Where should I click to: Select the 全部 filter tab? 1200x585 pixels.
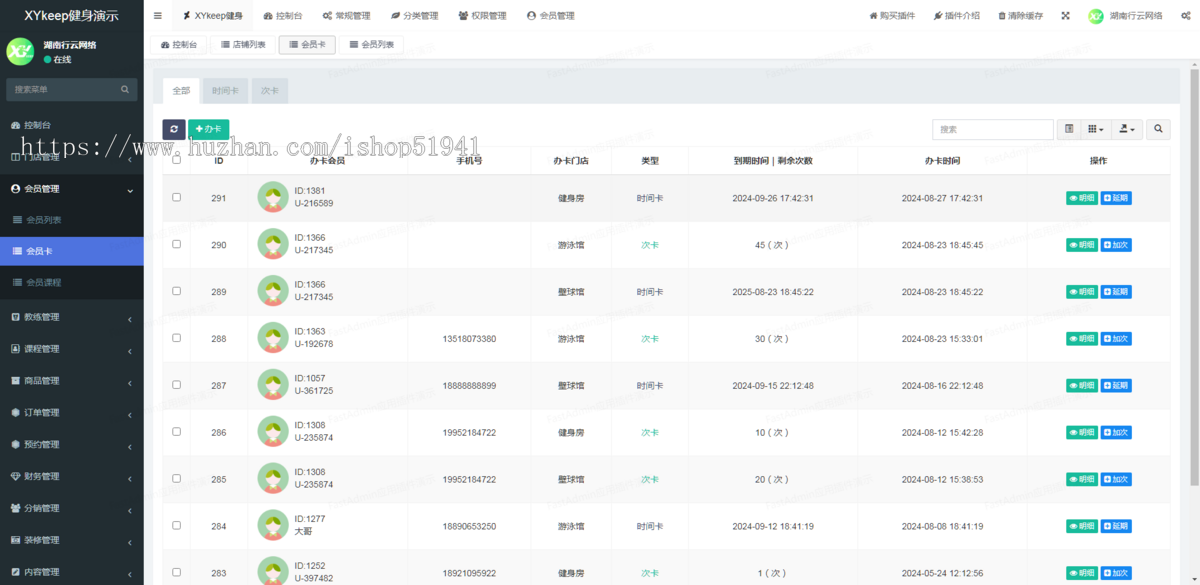[181, 90]
